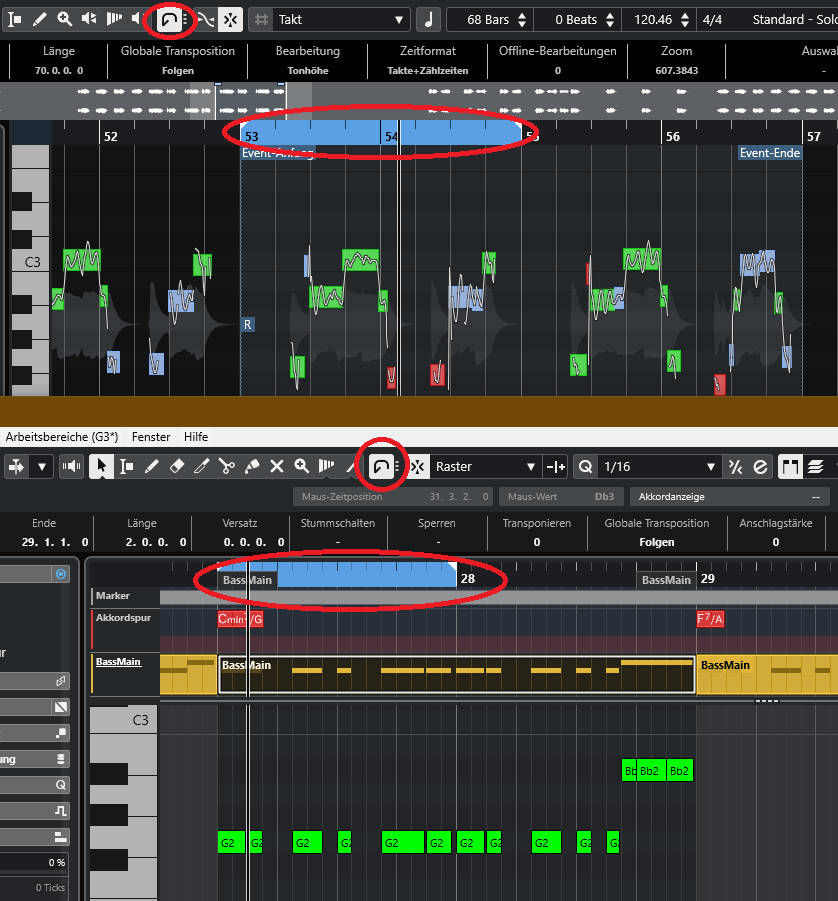
Task: Open the Raster dropdown menu
Action: [490, 466]
